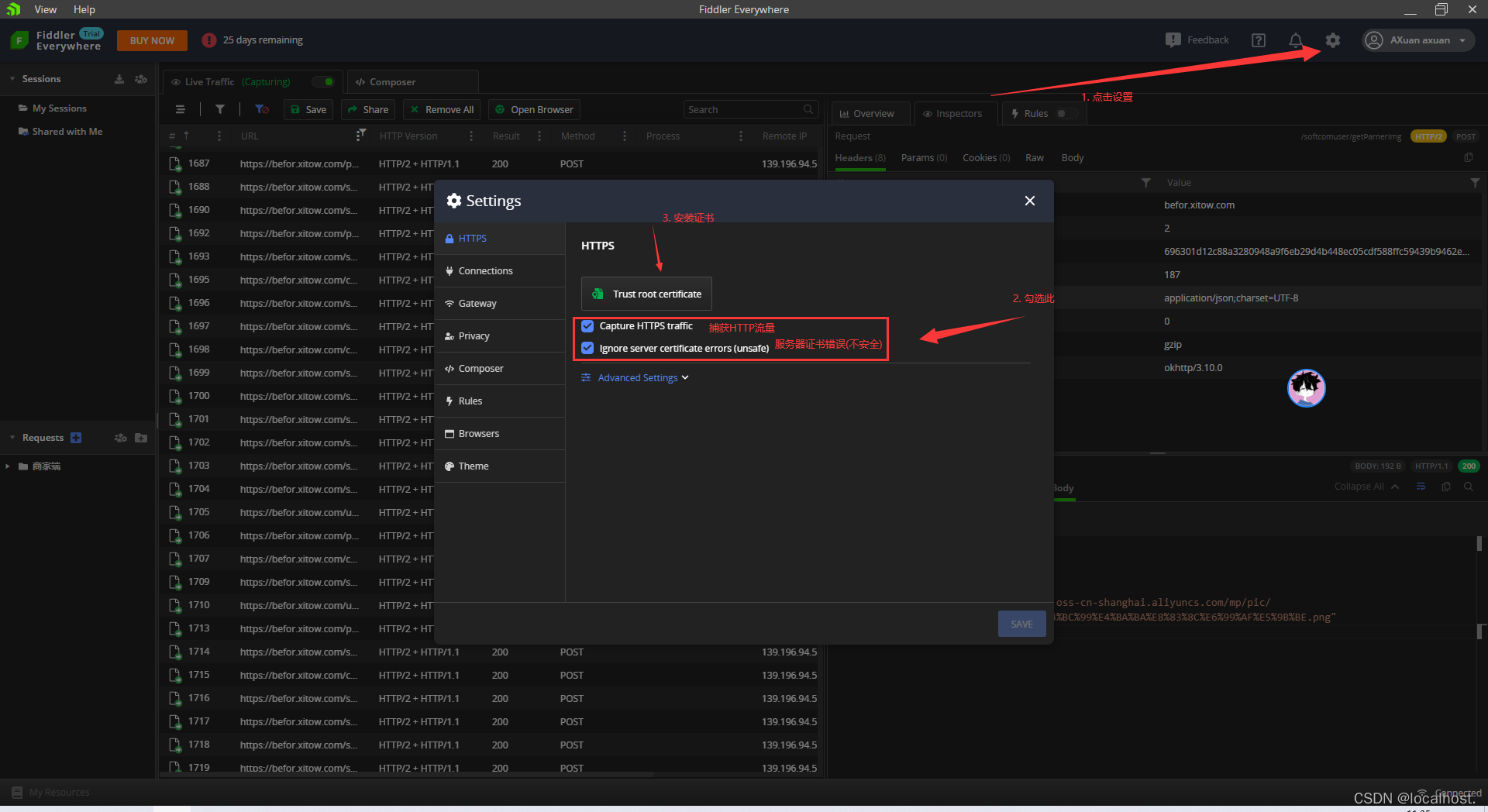Click the Share button

368,109
